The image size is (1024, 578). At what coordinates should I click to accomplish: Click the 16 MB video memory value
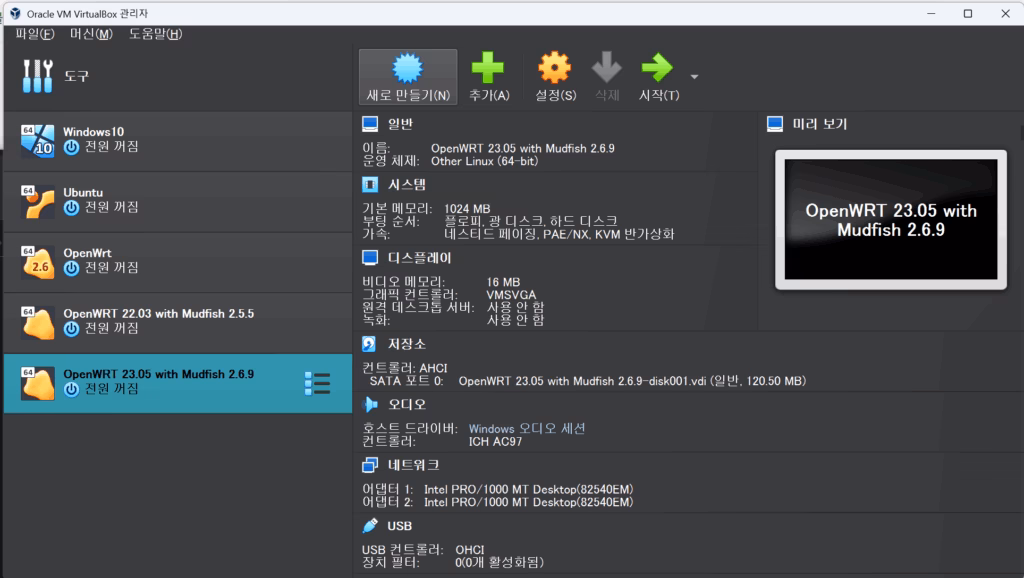pos(503,282)
